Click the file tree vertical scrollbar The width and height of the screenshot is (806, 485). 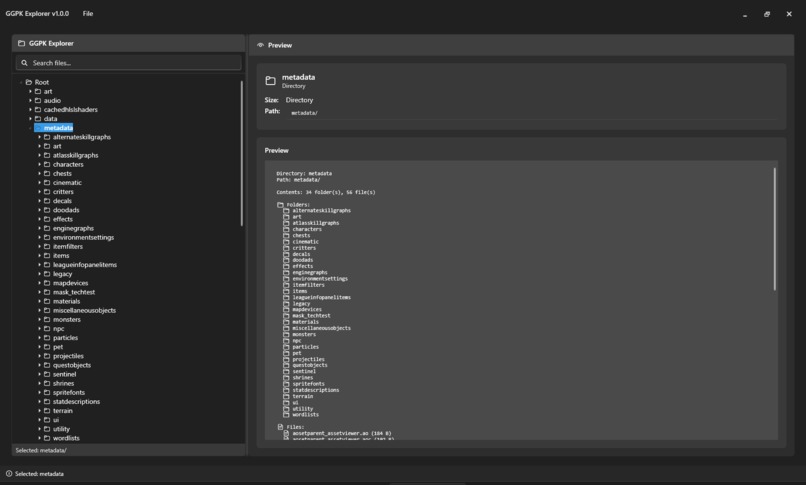coord(242,153)
